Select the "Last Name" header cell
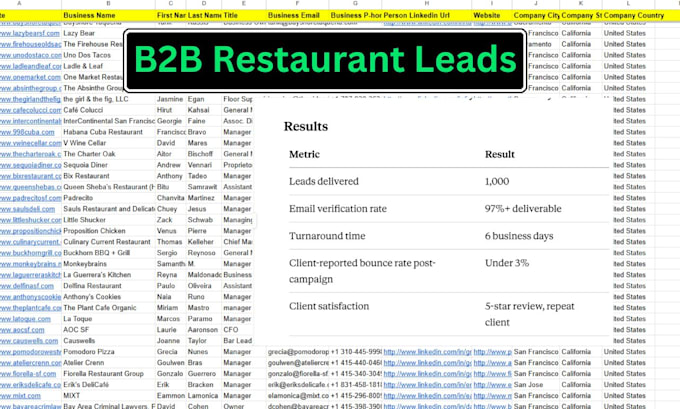This screenshot has height=409, width=680. (205, 15)
